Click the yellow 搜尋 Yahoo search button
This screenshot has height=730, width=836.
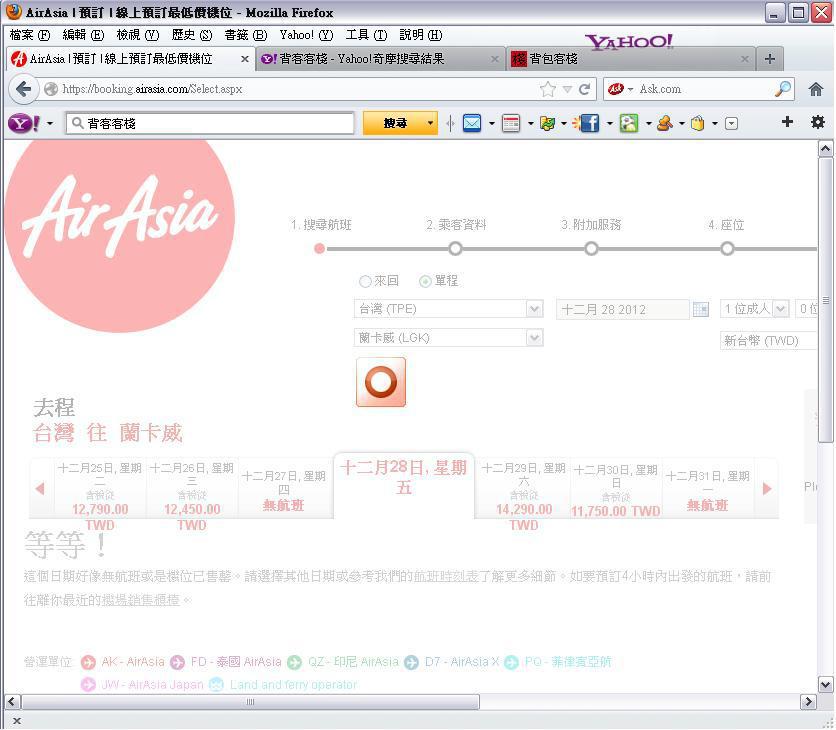pos(399,123)
